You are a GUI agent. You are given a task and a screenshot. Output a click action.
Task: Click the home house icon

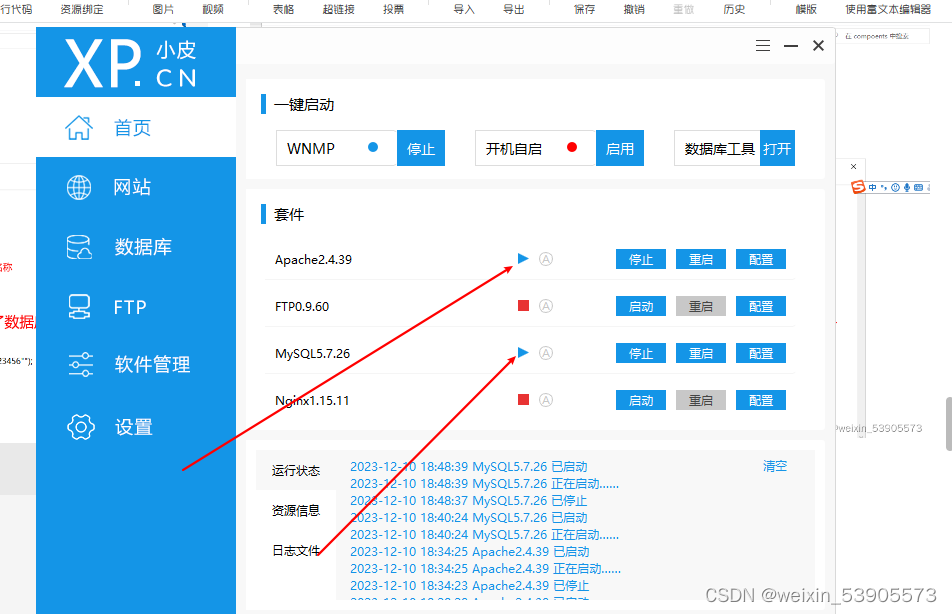pyautogui.click(x=79, y=128)
